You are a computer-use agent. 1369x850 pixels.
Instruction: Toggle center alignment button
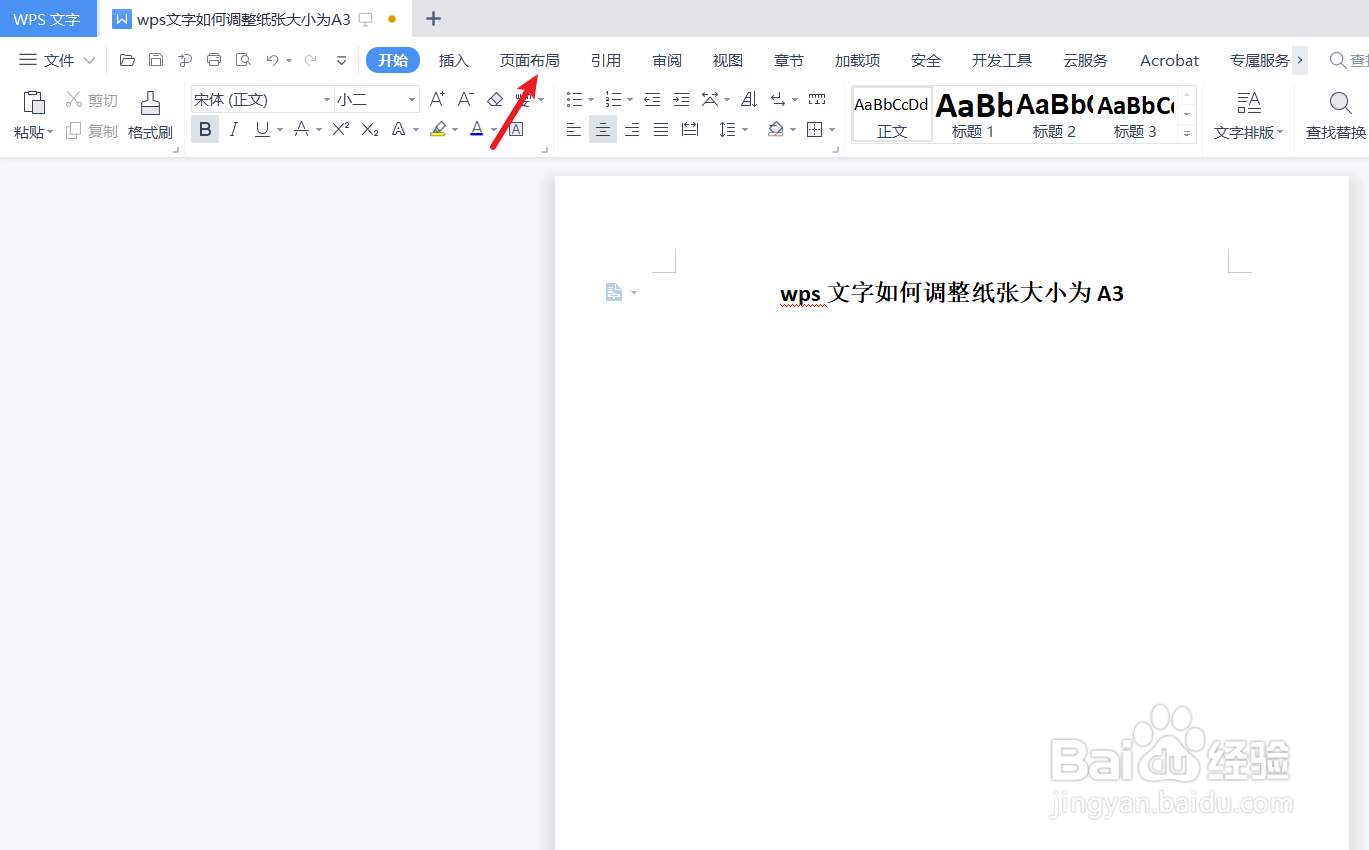[x=603, y=129]
